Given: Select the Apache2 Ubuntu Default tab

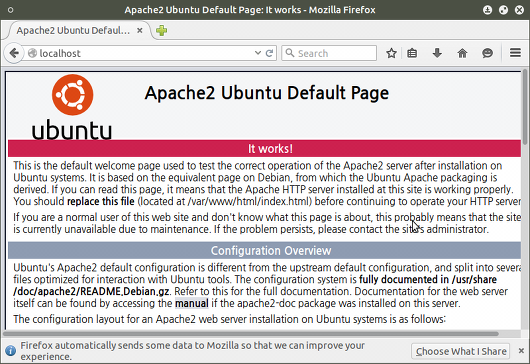Looking at the screenshot, I should click(73, 30).
